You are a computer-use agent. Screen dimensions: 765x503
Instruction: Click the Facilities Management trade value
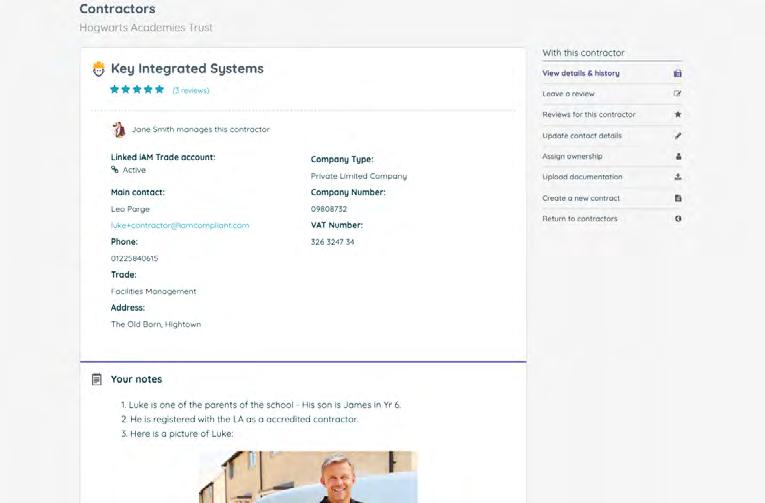coord(154,291)
